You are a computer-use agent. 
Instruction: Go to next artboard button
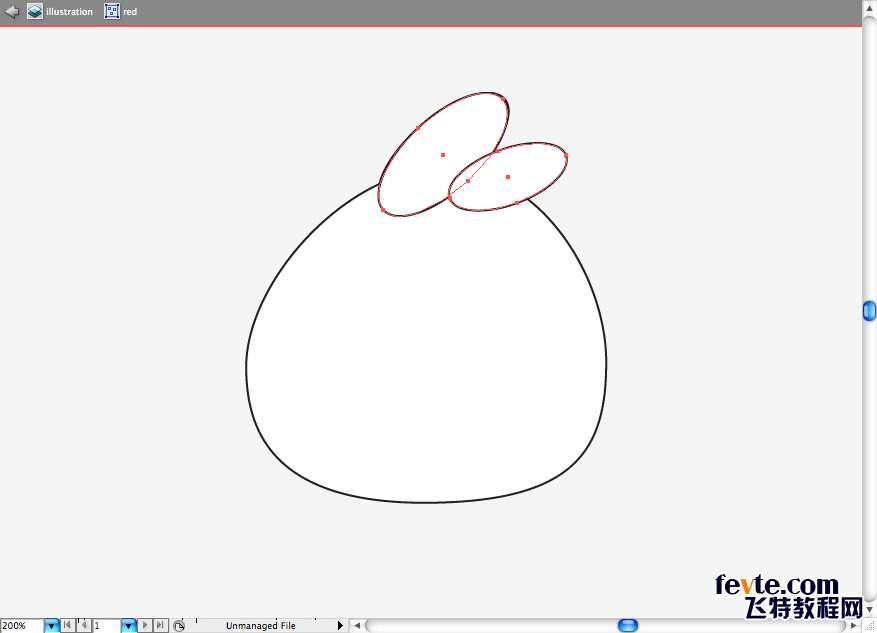(145, 626)
